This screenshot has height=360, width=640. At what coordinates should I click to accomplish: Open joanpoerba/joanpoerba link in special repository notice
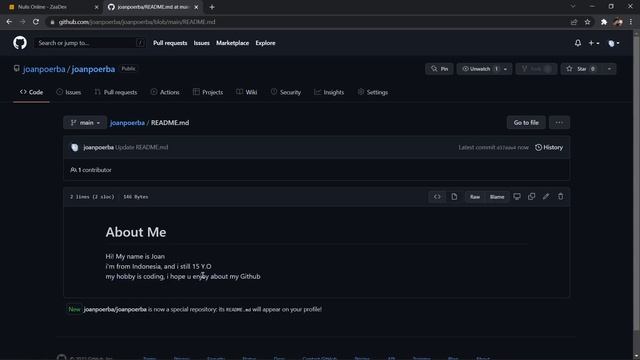[115, 309]
